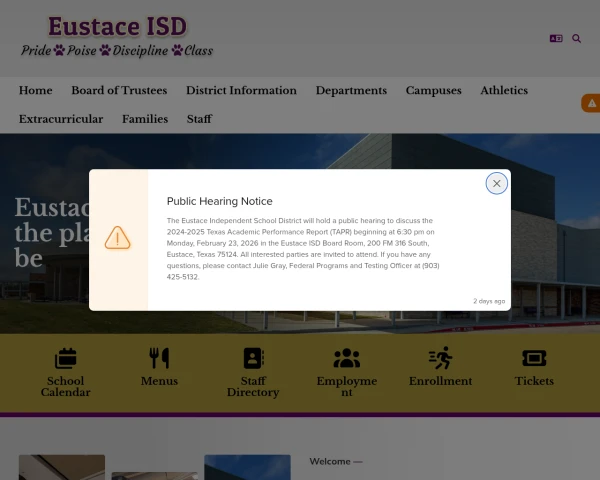The image size is (600, 480).
Task: Open the Home menu item
Action: [36, 90]
